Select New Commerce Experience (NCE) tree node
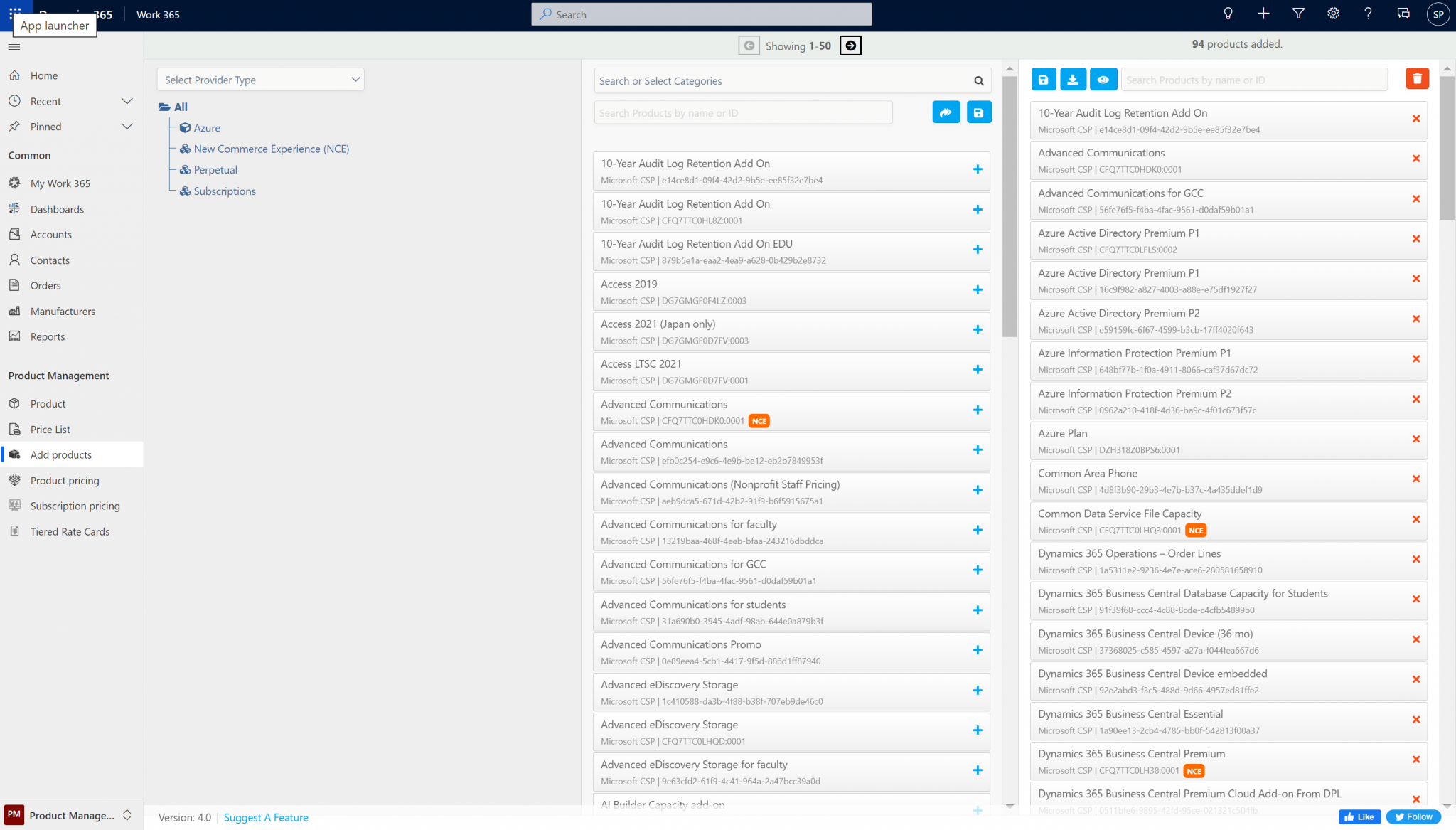1456x830 pixels. [x=271, y=149]
